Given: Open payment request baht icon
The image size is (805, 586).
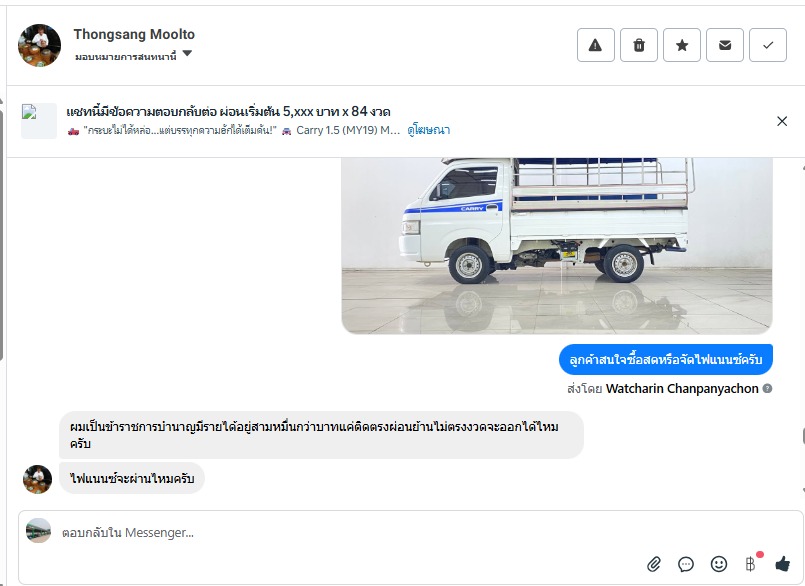Looking at the screenshot, I should 751,564.
